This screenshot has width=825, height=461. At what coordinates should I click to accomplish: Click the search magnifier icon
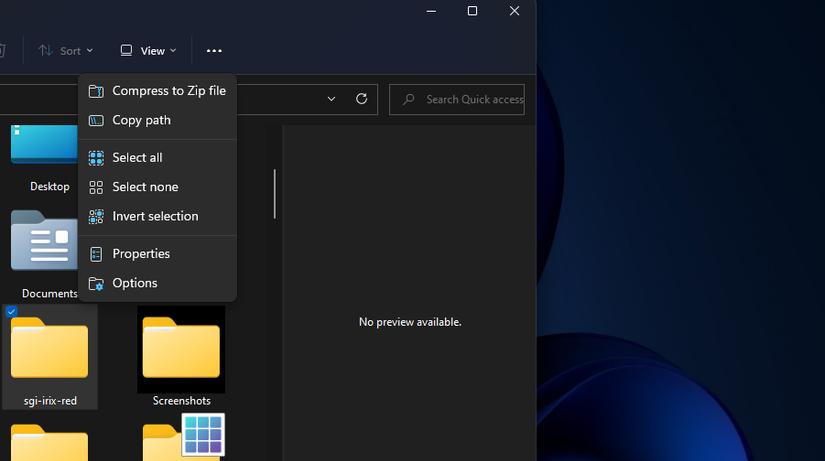(408, 99)
